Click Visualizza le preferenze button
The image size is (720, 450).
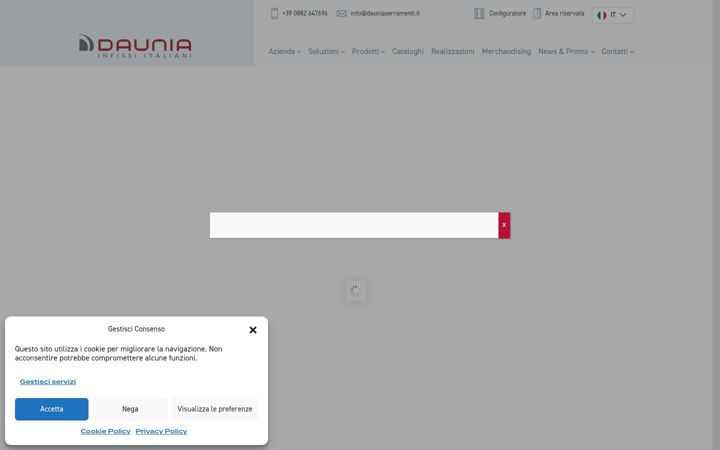point(215,409)
